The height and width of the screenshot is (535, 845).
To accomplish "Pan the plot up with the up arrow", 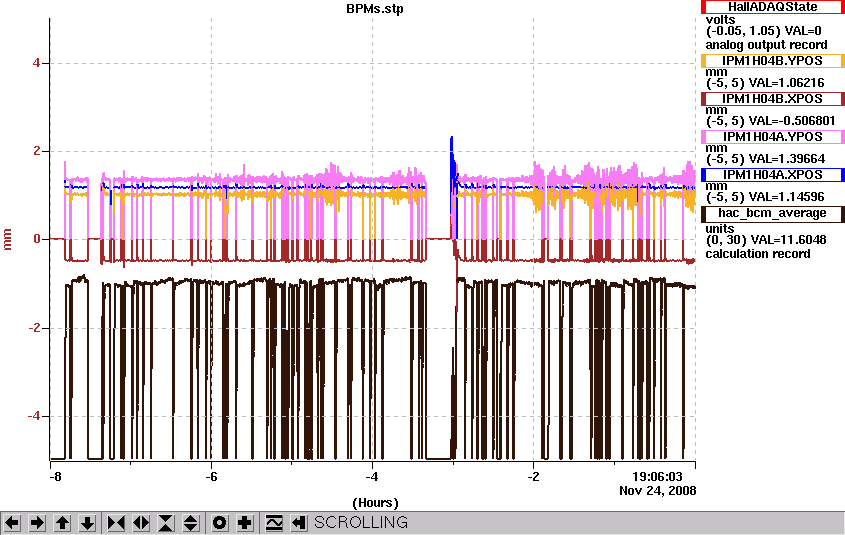I will (62, 523).
